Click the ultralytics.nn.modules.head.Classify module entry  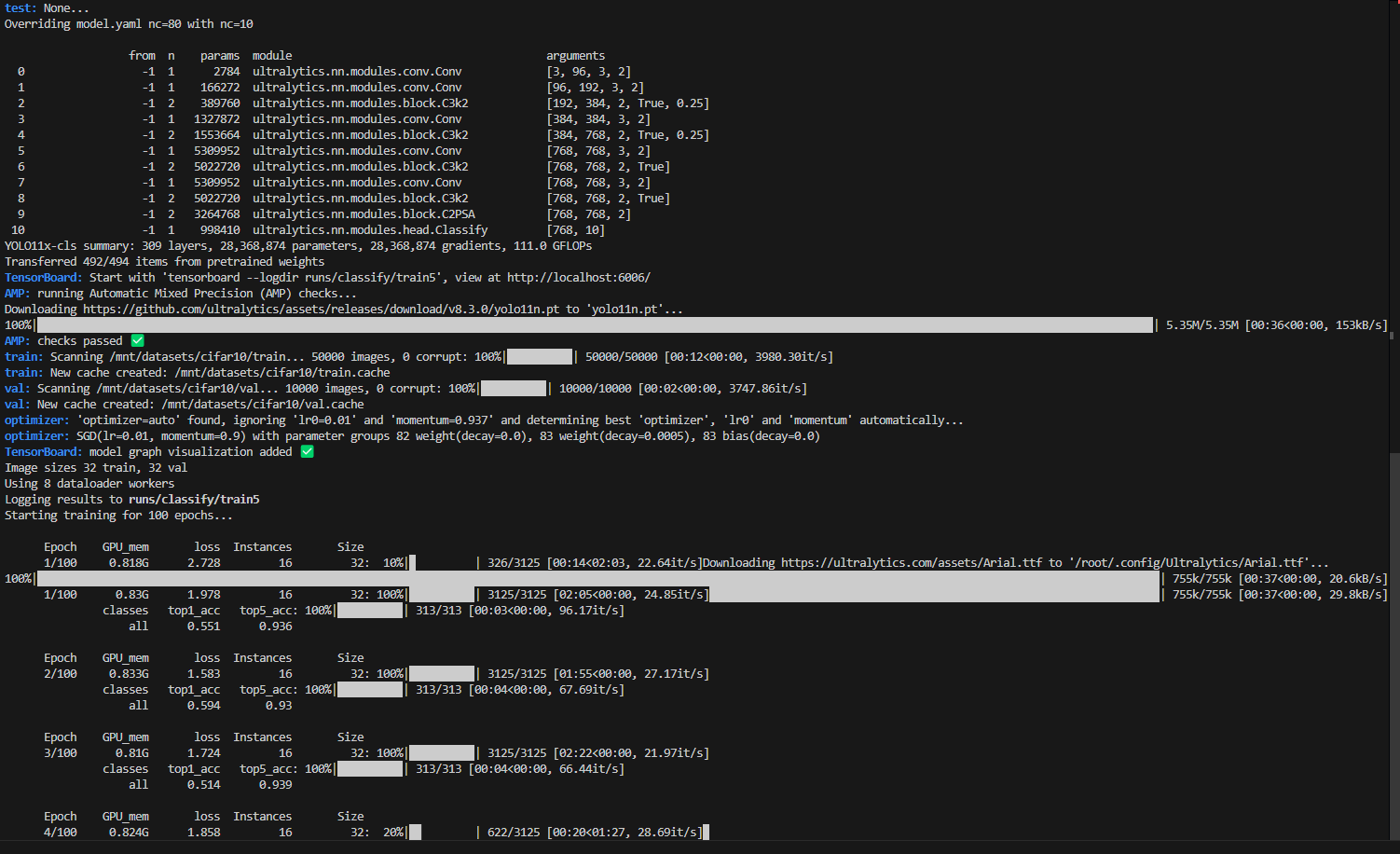pos(369,230)
